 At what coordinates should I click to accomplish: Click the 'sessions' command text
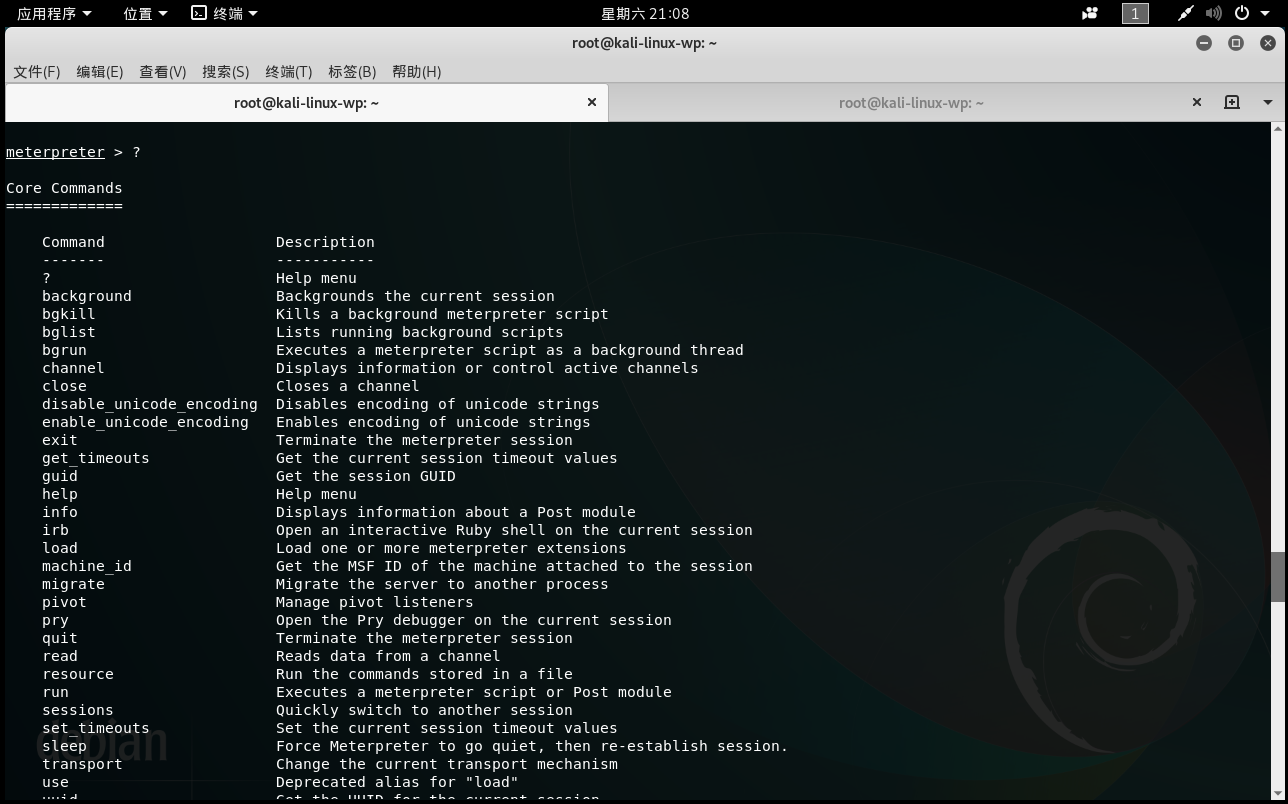(78, 710)
